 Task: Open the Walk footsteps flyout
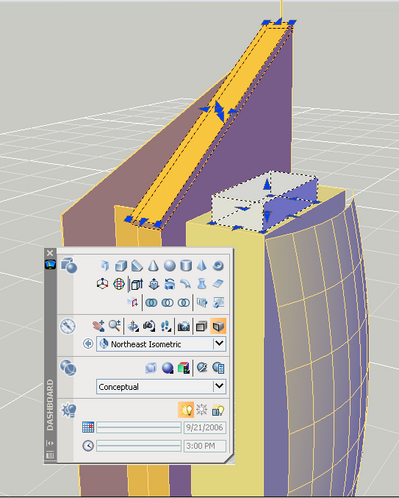click(166, 326)
